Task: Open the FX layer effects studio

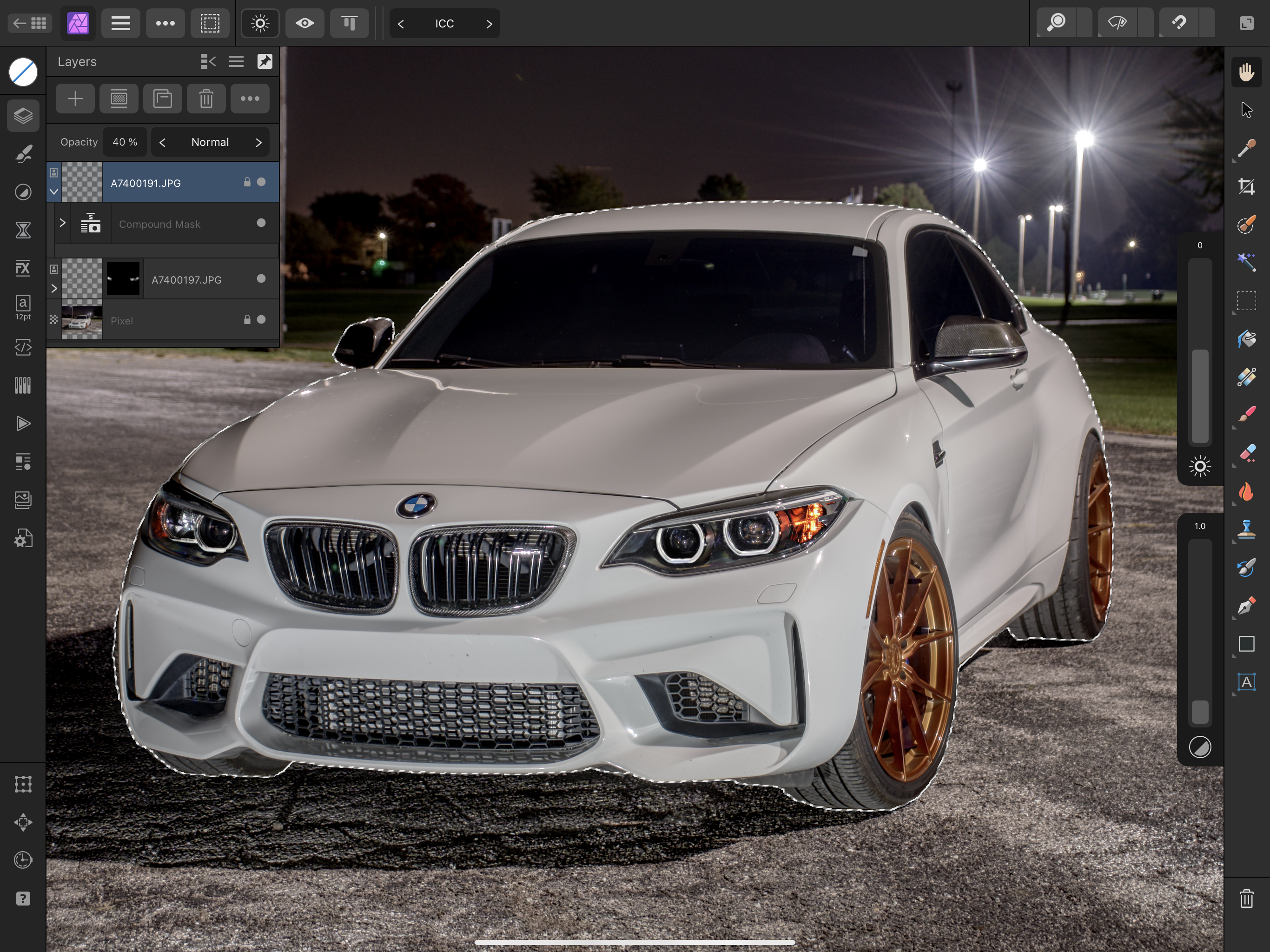Action: pos(23,268)
